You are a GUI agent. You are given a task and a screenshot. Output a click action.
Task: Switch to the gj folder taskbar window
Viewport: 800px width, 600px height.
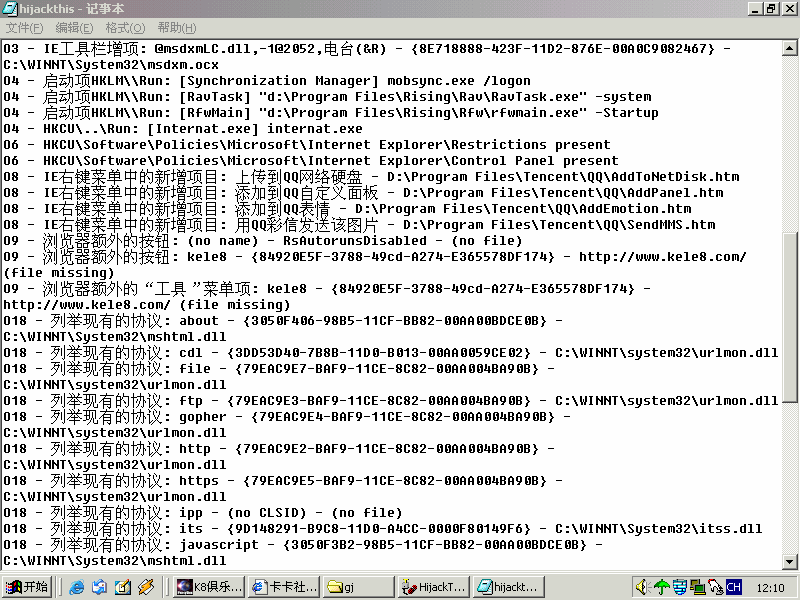pyautogui.click(x=359, y=587)
